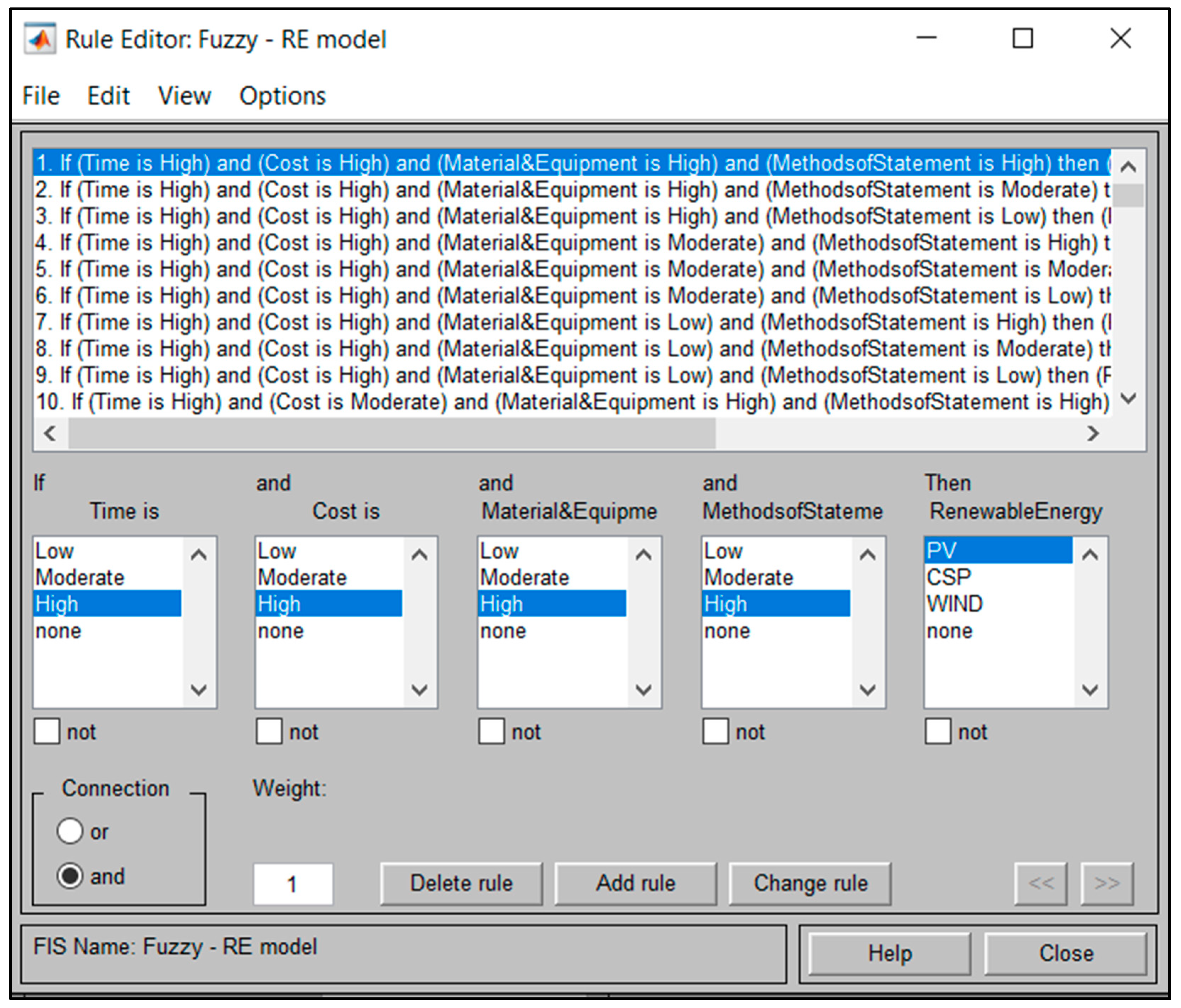
Task: Enable the not checkbox under Cost
Action: click(x=269, y=731)
